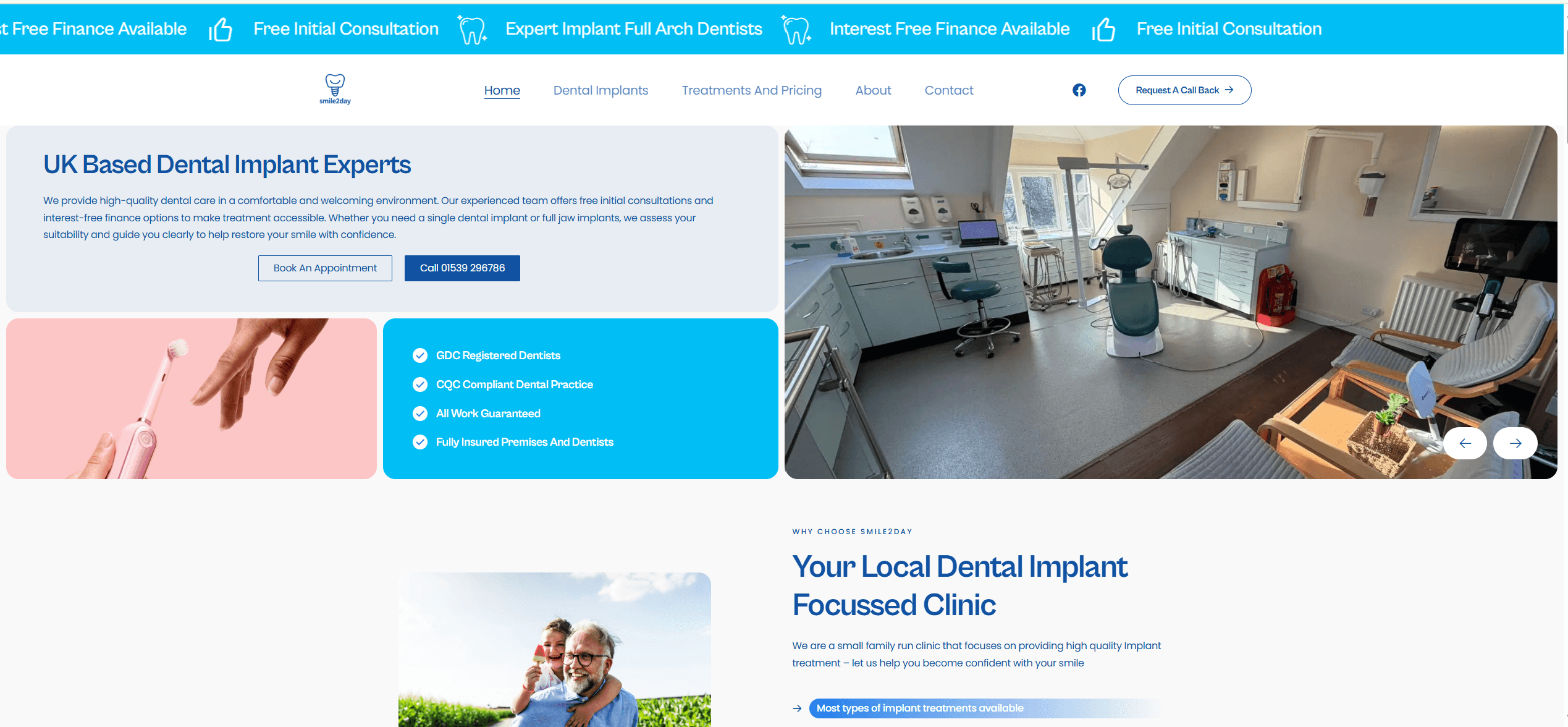Click 'Most types of implant treatments available' text
This screenshot has width=1568, height=727.
920,708
